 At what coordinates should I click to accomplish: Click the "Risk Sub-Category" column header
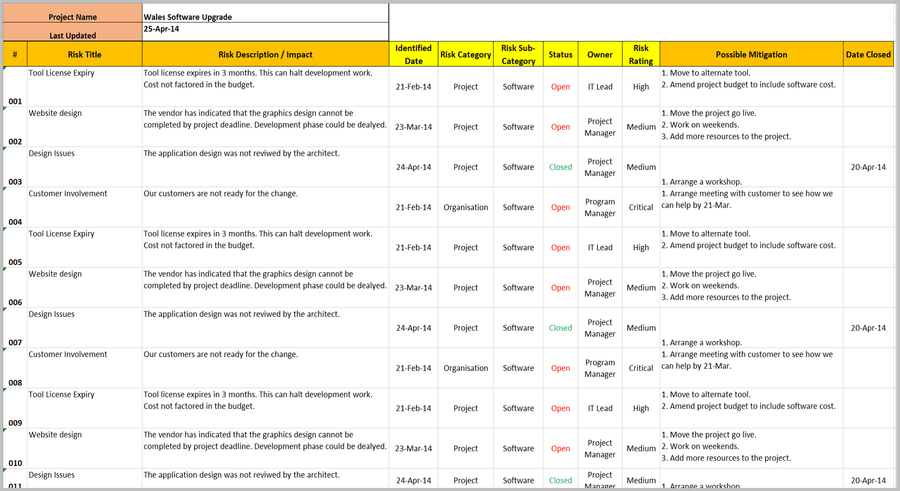(x=518, y=54)
